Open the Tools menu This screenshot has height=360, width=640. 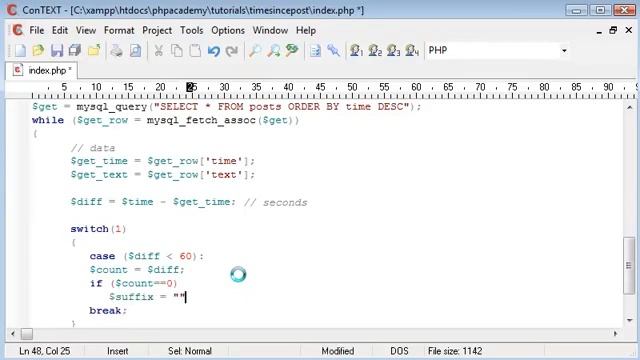point(191,31)
